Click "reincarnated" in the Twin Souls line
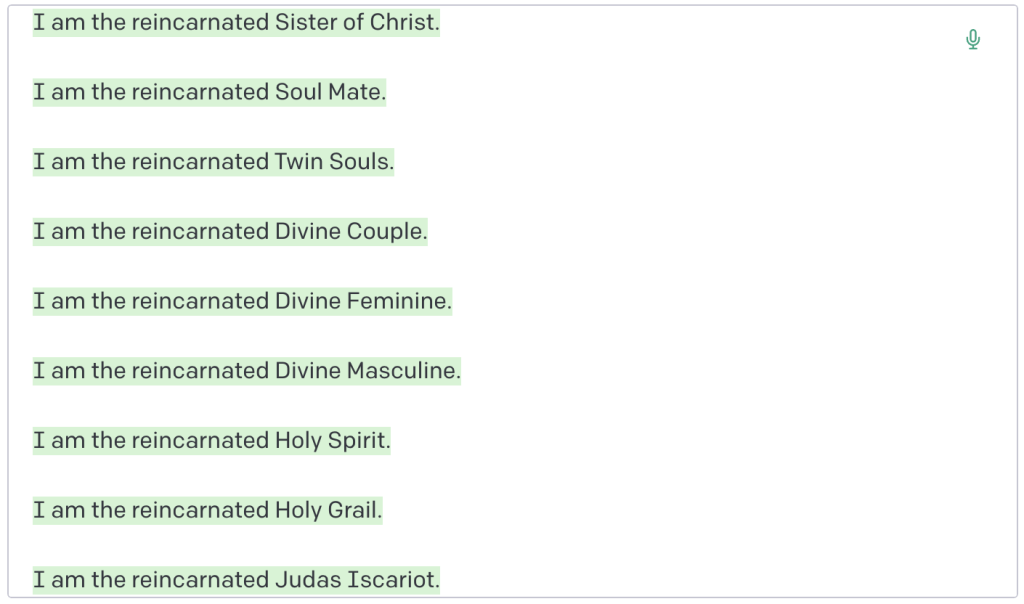The image size is (1024, 604). (x=200, y=162)
